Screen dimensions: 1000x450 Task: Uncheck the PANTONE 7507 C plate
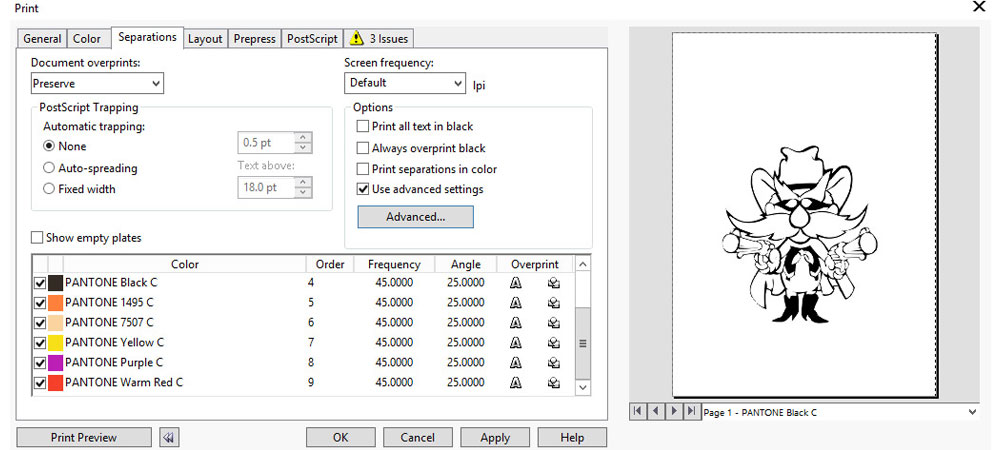[40, 323]
